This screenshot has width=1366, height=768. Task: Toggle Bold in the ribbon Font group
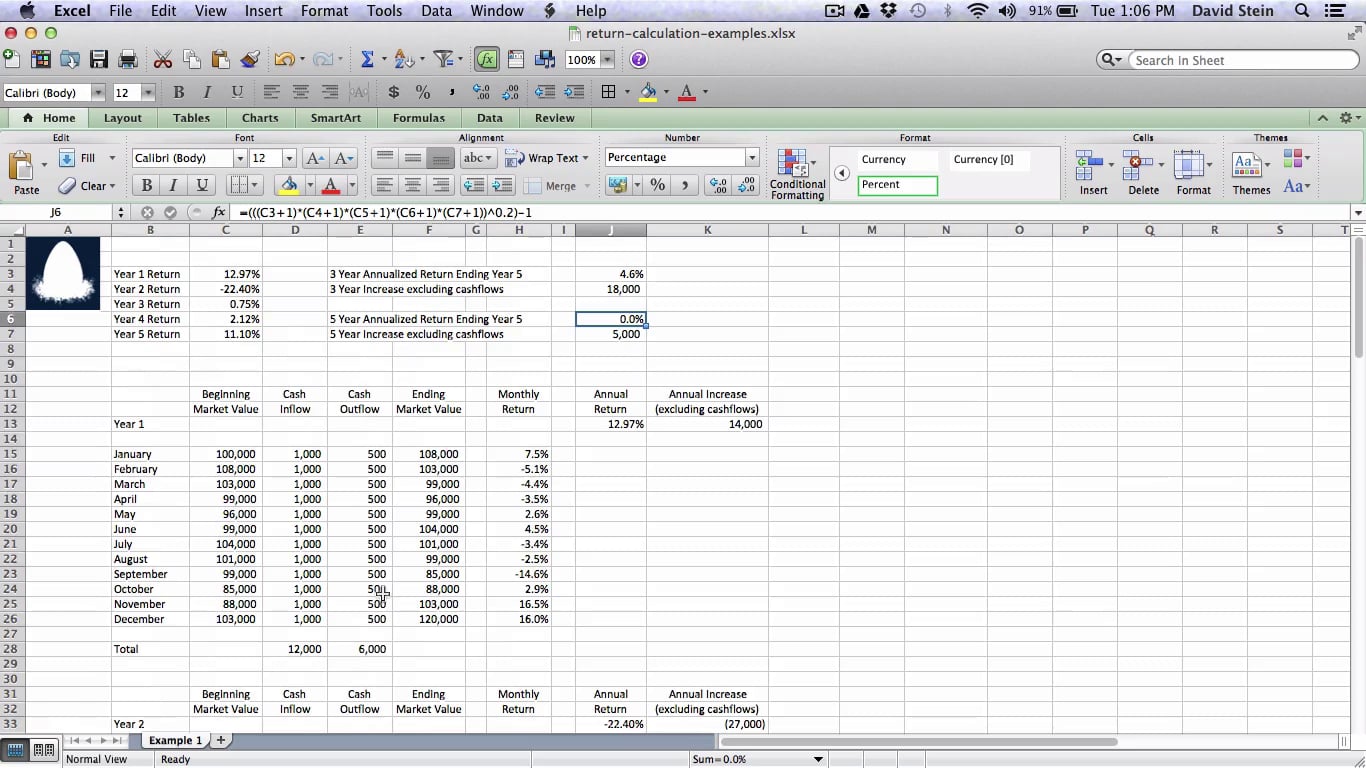click(147, 185)
